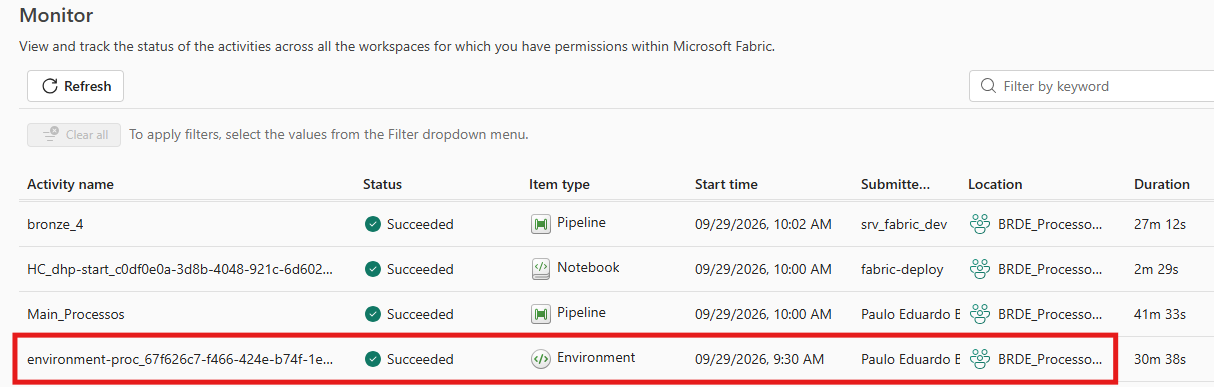Screen dimensions: 1214x387
Task: Click the Refresh button
Action: pos(76,86)
